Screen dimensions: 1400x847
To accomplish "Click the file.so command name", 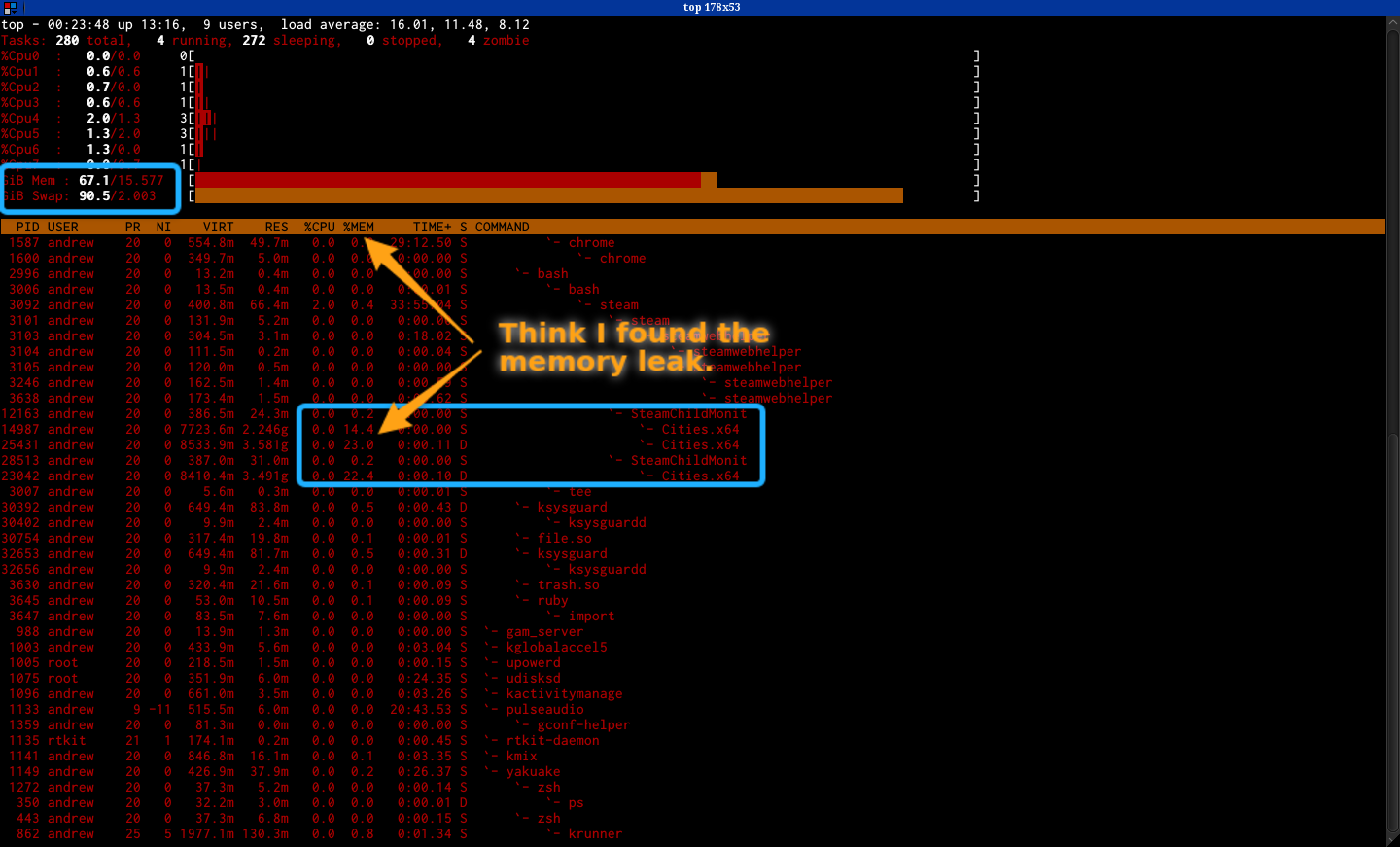I will tap(565, 538).
